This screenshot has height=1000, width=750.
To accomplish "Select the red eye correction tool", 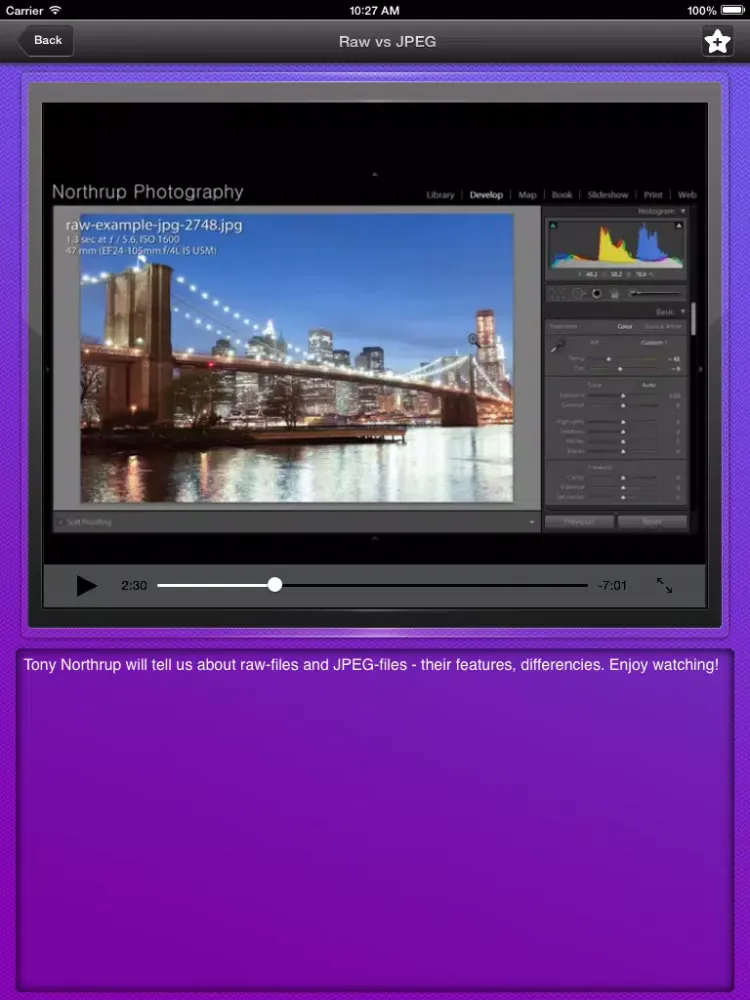I will pos(596,294).
